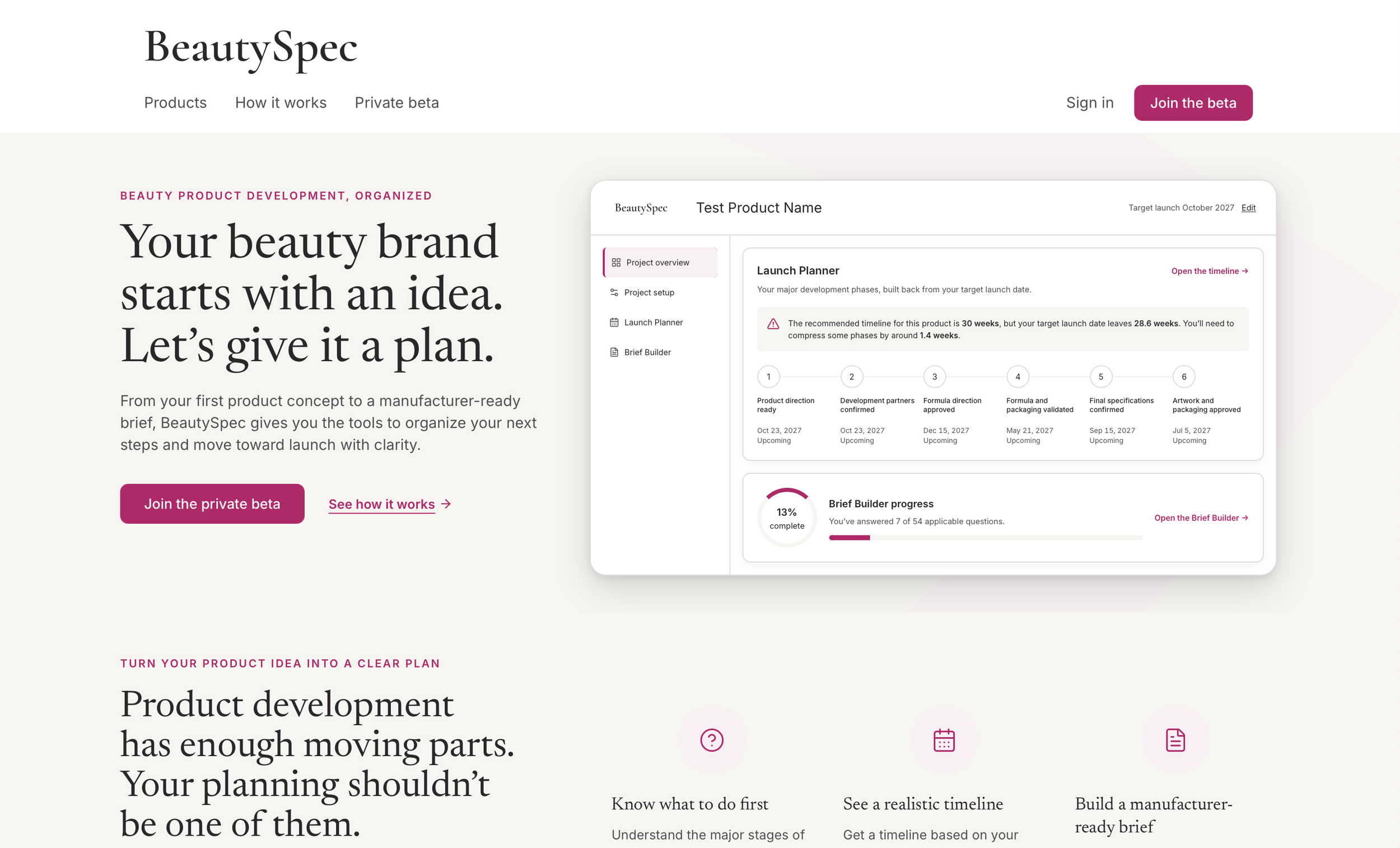1400x848 pixels.
Task: Click the 13% complete circular progress ring
Action: point(786,518)
